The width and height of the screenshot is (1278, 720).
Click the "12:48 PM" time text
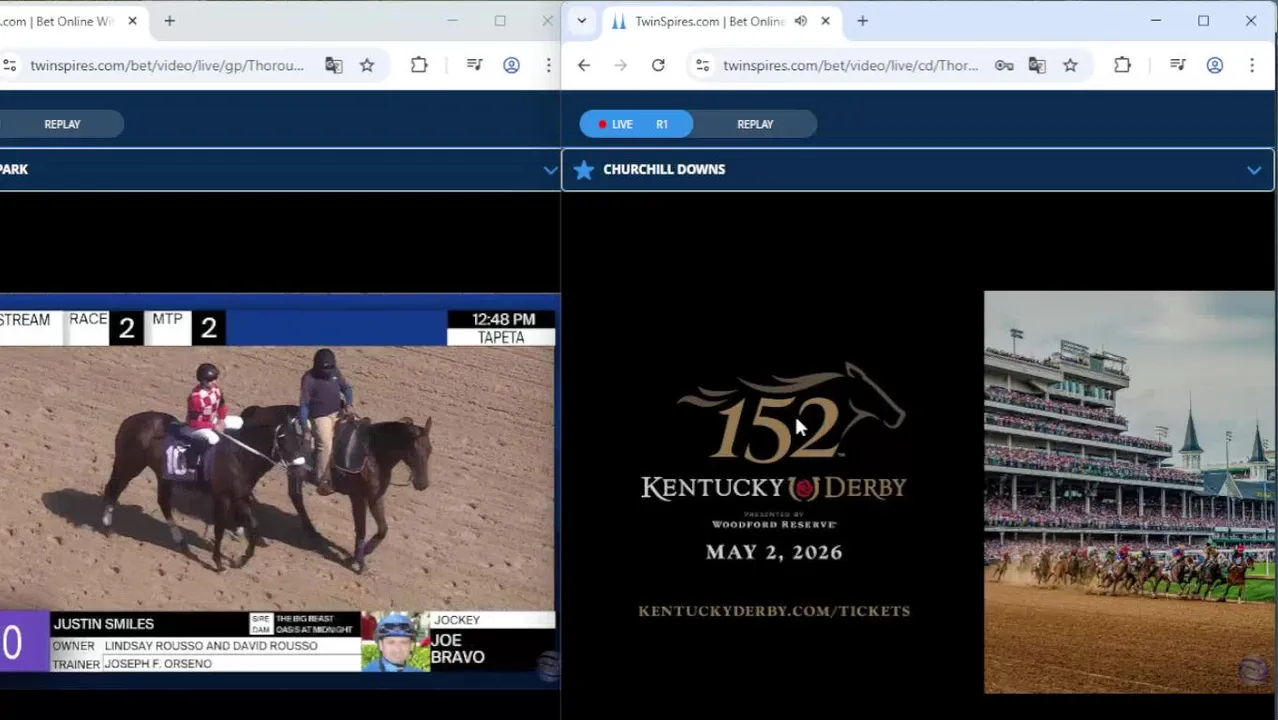[x=503, y=319]
